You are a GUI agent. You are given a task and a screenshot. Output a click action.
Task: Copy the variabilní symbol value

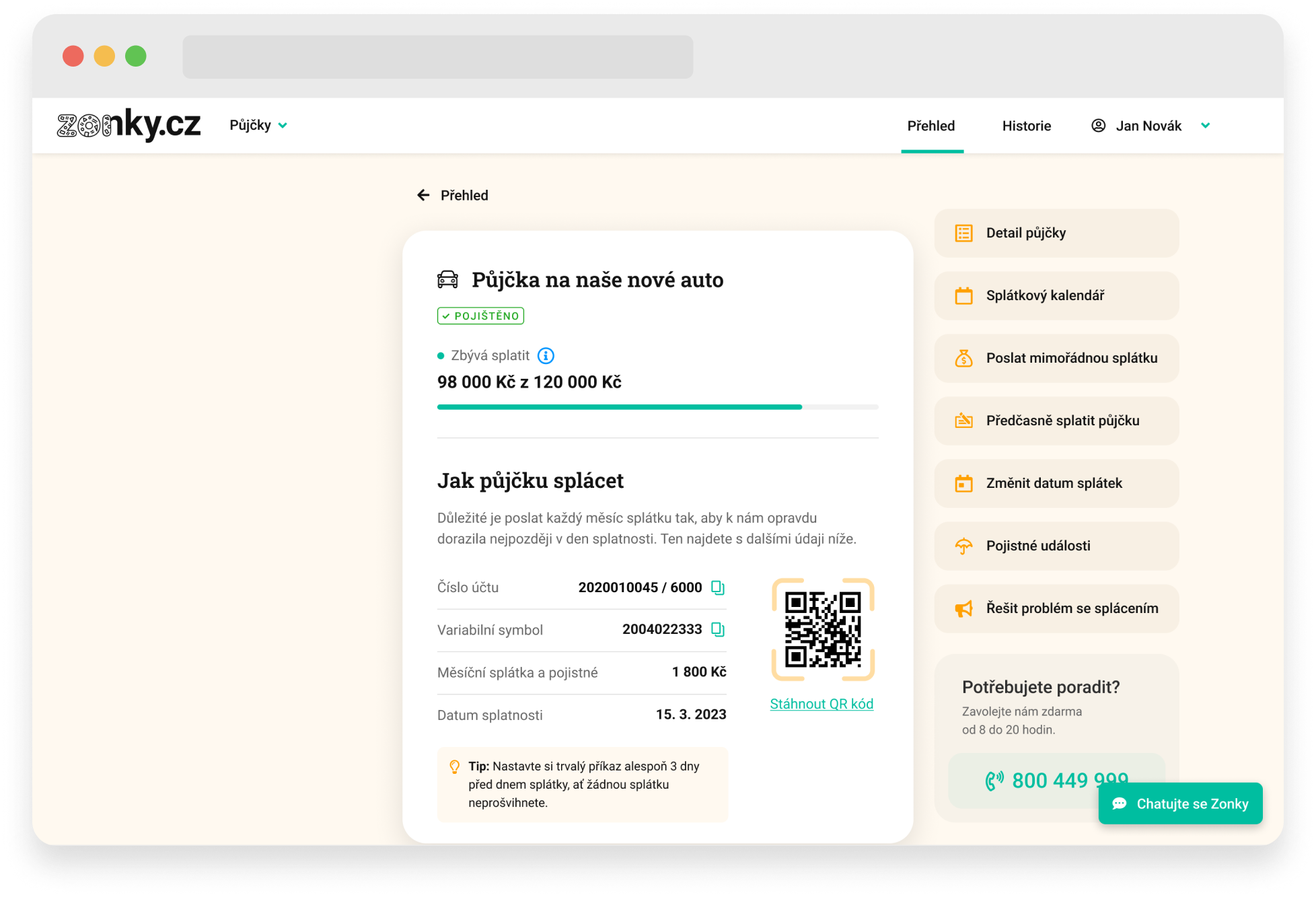click(718, 630)
